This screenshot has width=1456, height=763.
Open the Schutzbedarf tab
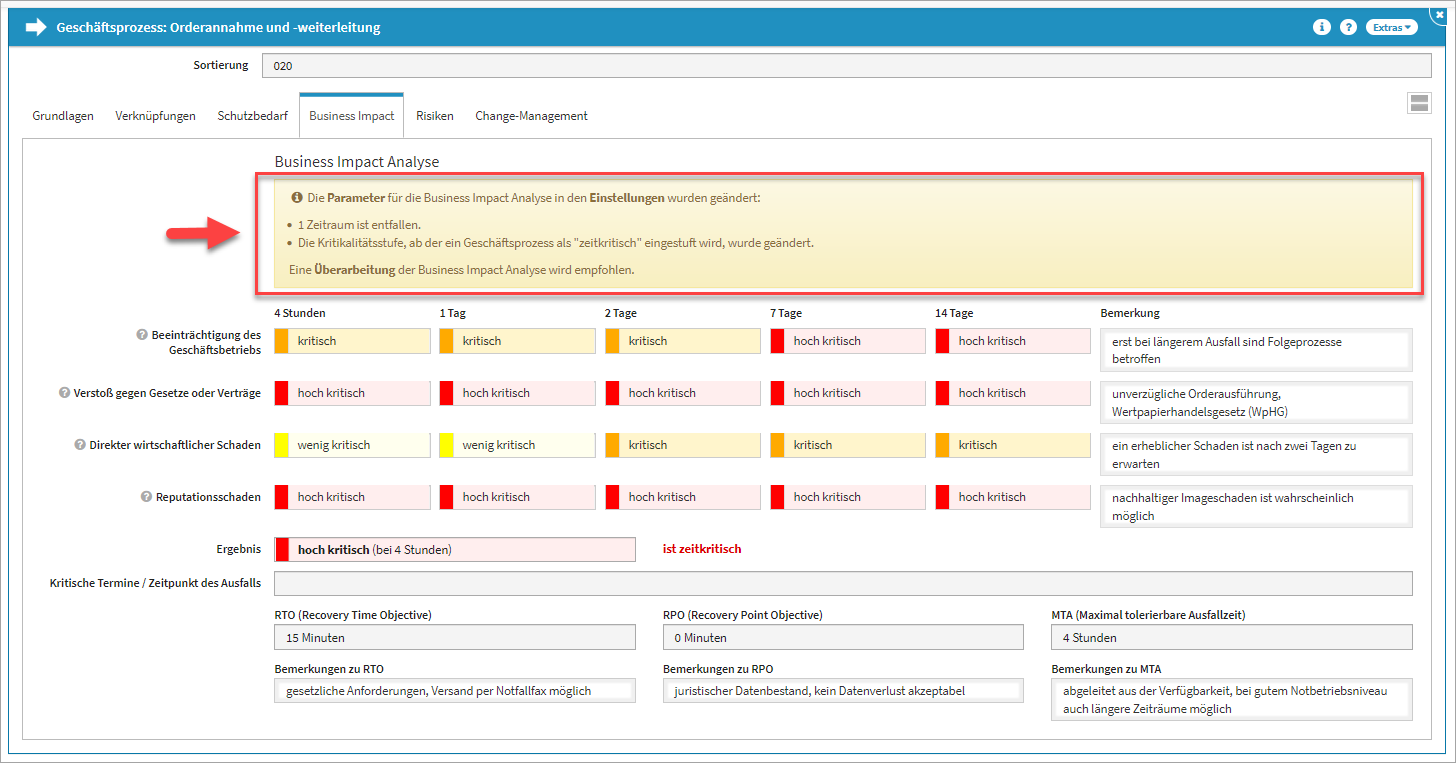pyautogui.click(x=252, y=116)
